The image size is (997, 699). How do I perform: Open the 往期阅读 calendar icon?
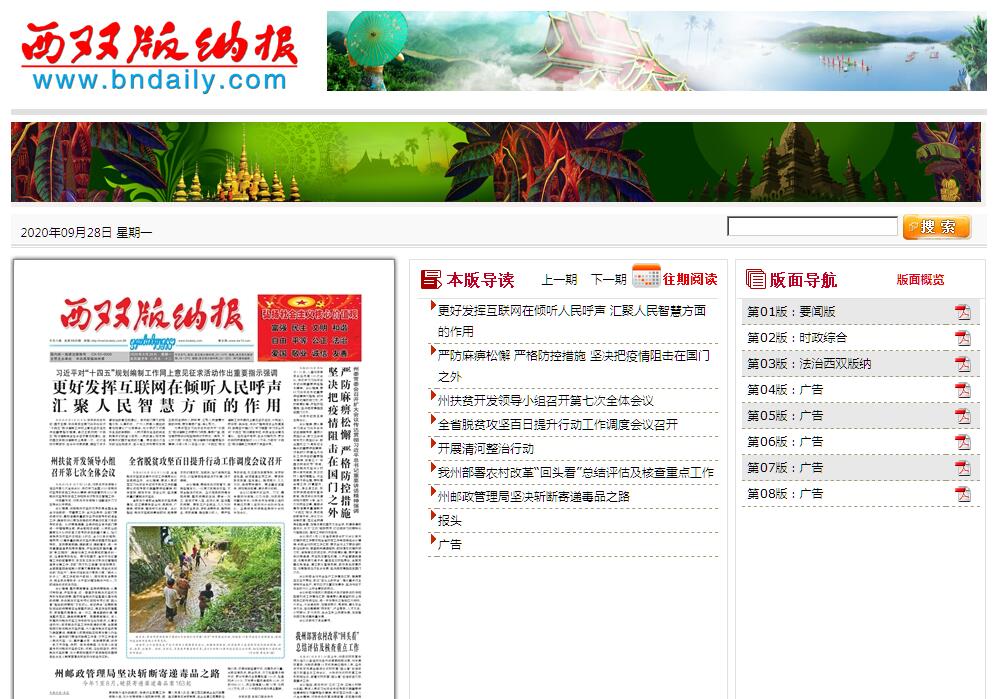tap(646, 277)
